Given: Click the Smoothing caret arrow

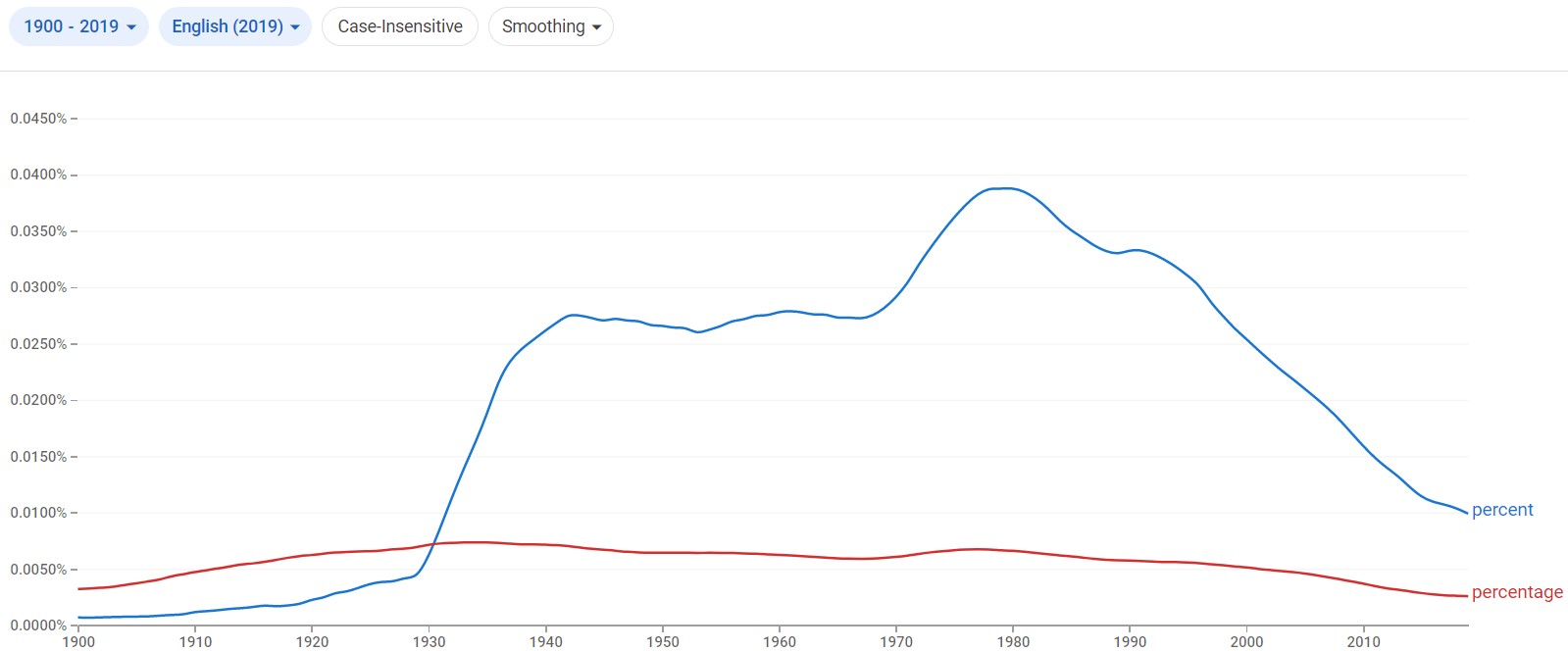Looking at the screenshot, I should [x=596, y=27].
